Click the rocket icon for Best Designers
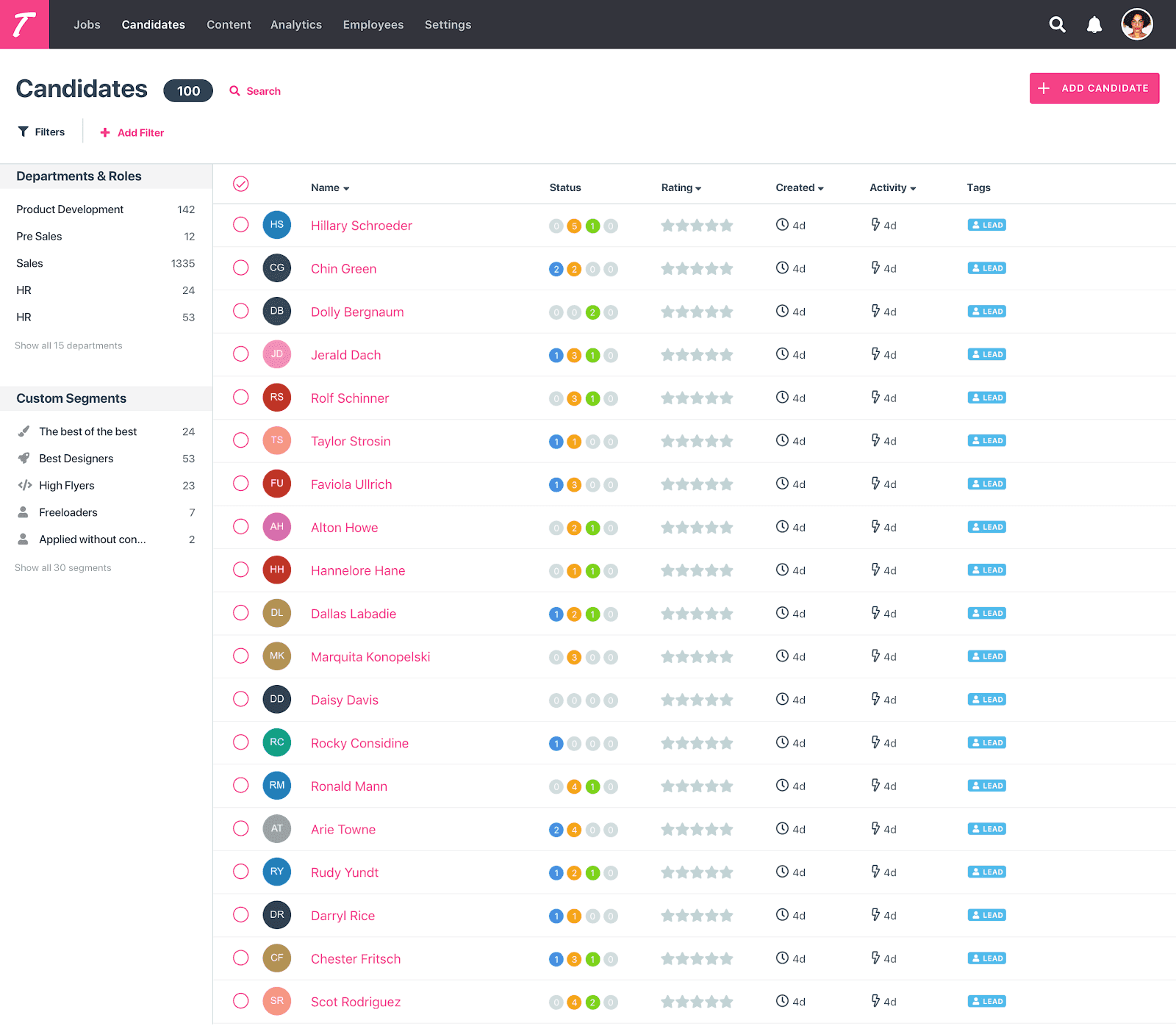 pos(24,459)
